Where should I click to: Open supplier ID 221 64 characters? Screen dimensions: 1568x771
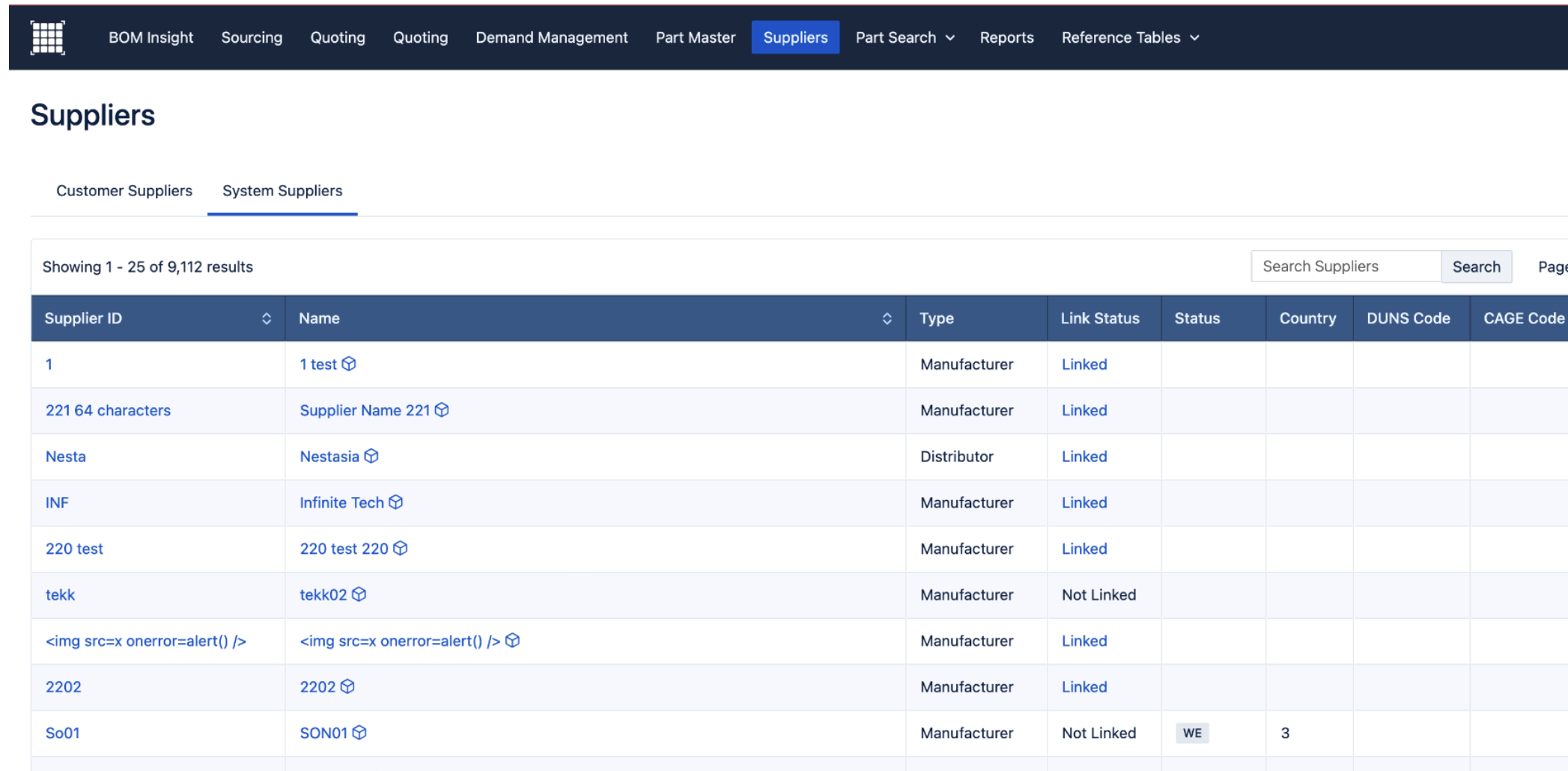coord(108,410)
